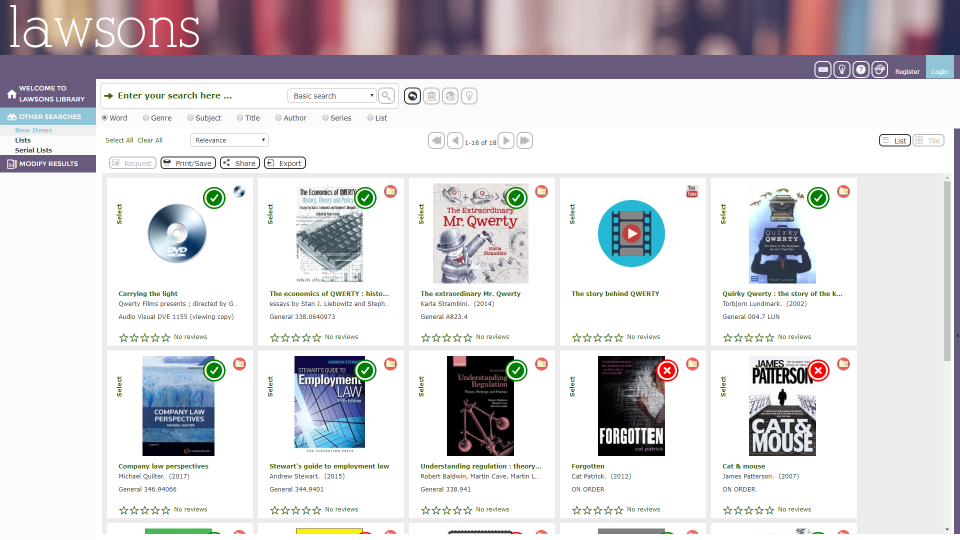Click the lawsons logo
Viewport: 960px width, 540px height.
[104, 27]
